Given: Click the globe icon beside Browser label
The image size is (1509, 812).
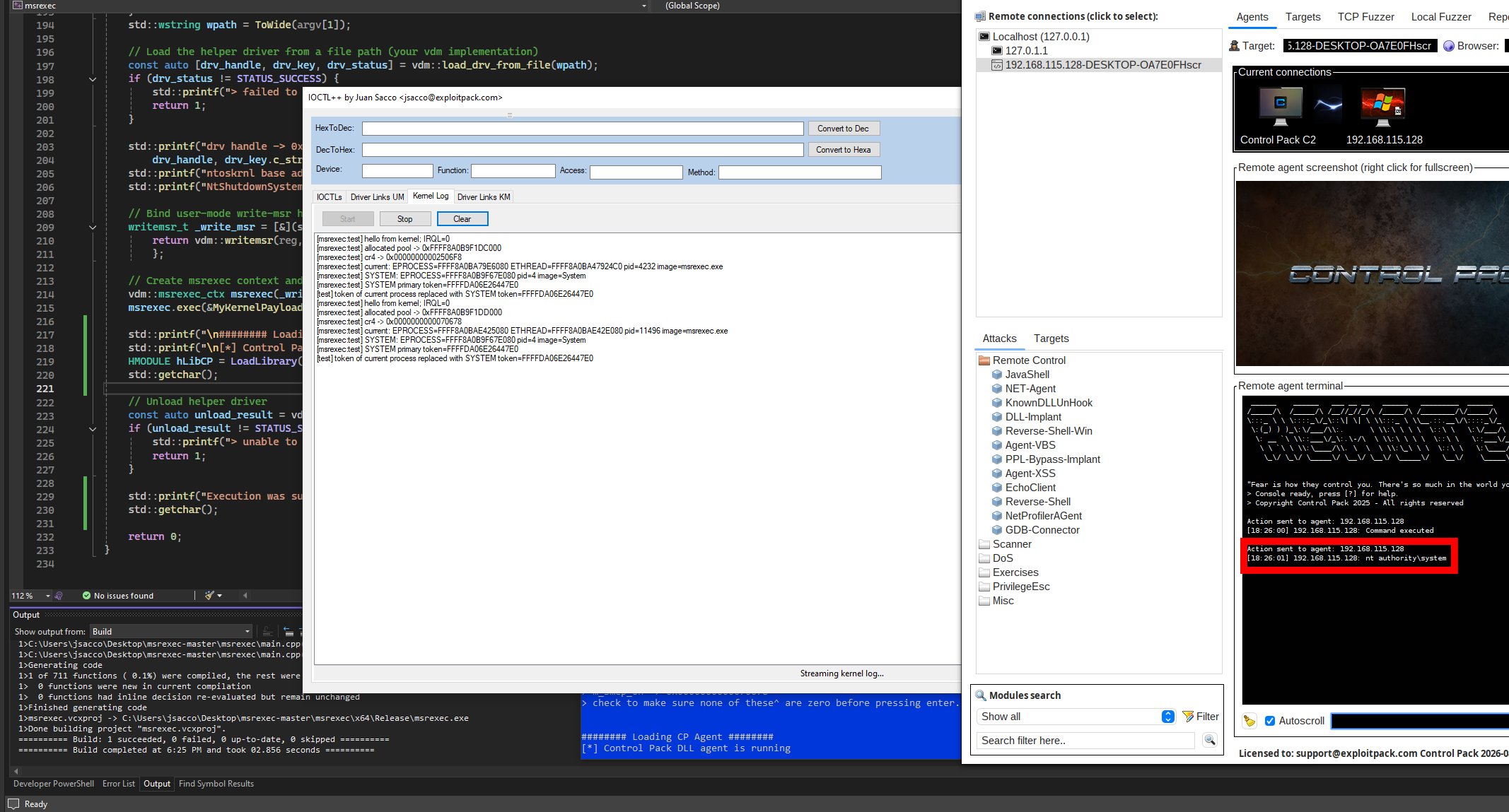Looking at the screenshot, I should (1449, 45).
